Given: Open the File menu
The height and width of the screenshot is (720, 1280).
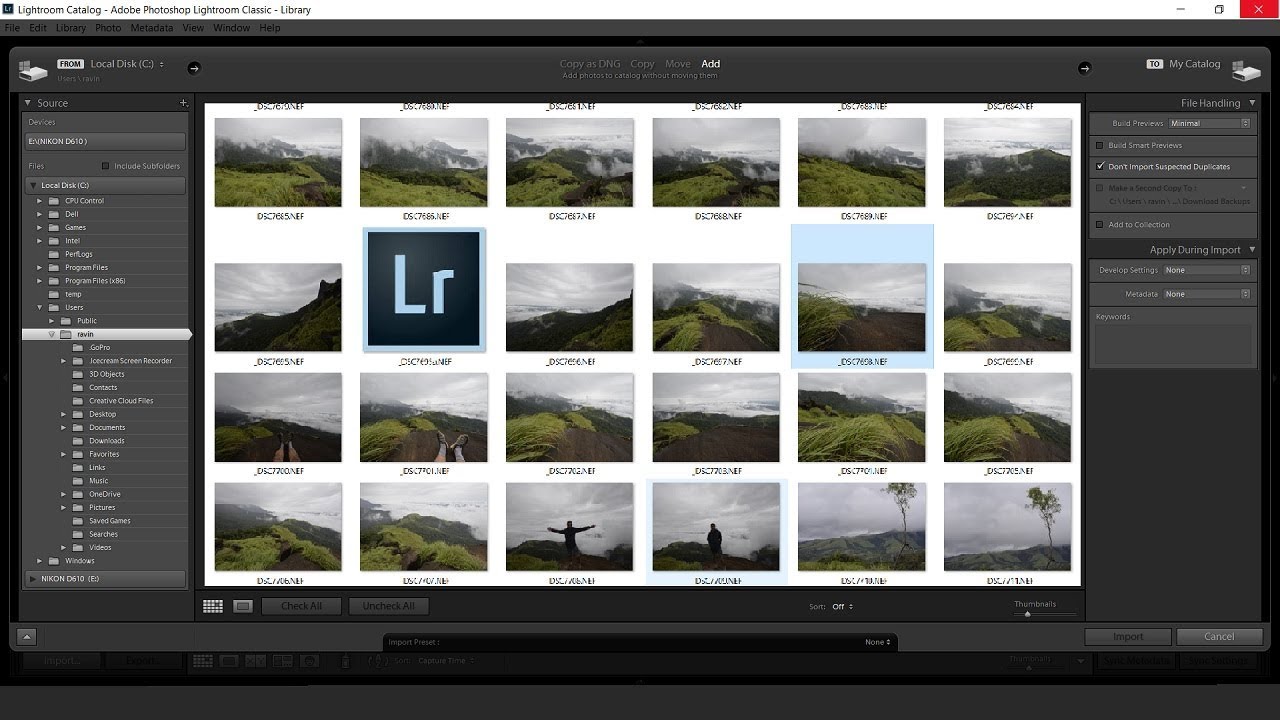Looking at the screenshot, I should tap(12, 28).
